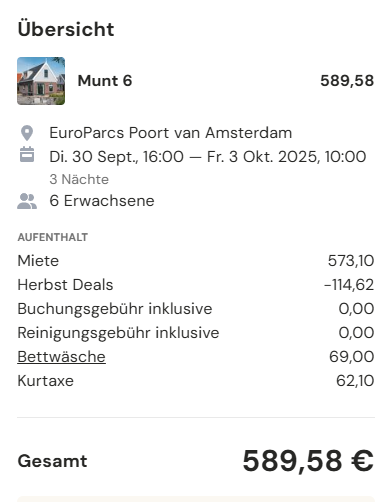Click the Herbst Deals discount row
Screen dimensions: 379x502
click(196, 285)
